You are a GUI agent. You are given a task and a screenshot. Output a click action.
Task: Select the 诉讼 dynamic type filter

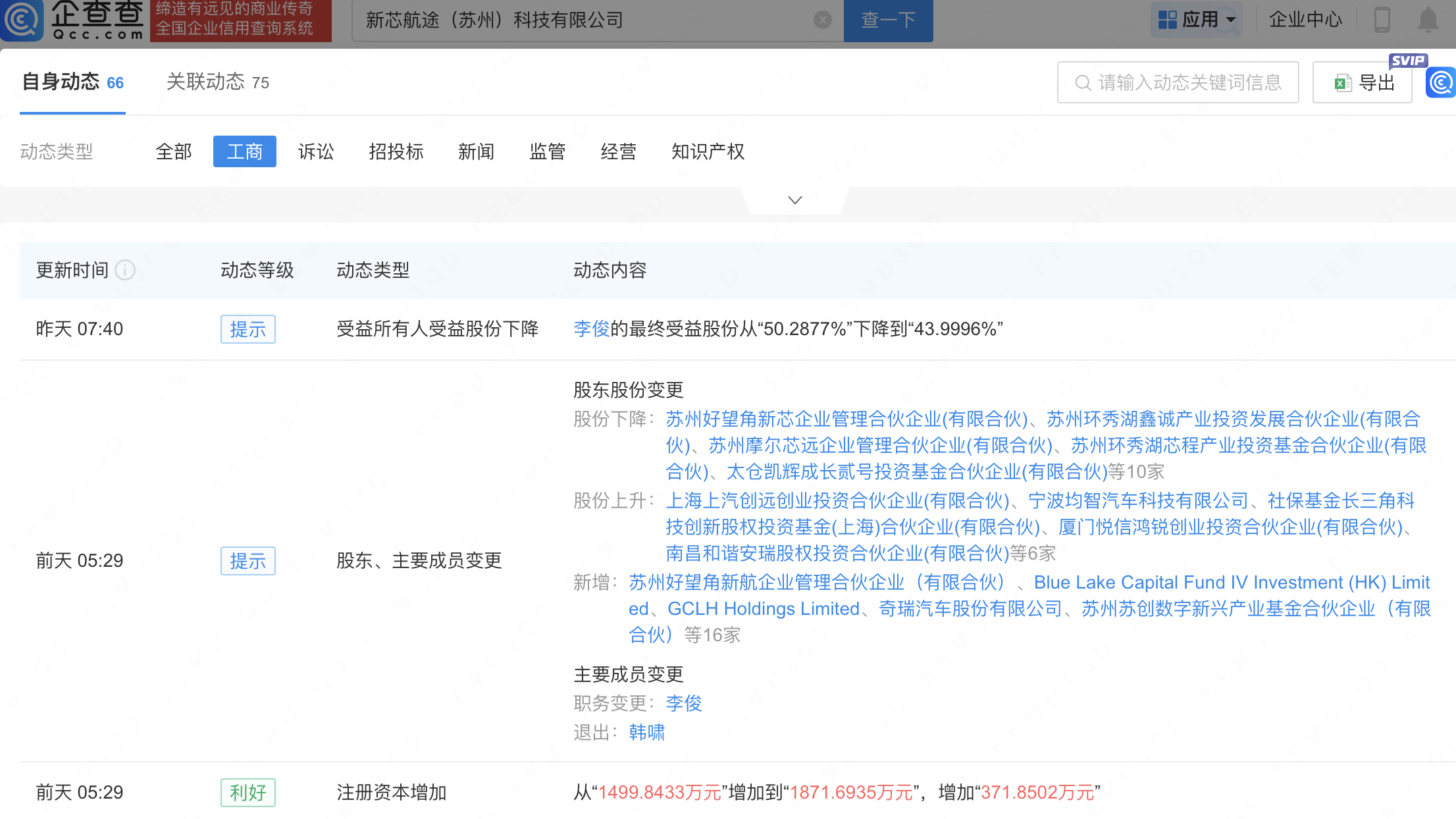pos(316,152)
